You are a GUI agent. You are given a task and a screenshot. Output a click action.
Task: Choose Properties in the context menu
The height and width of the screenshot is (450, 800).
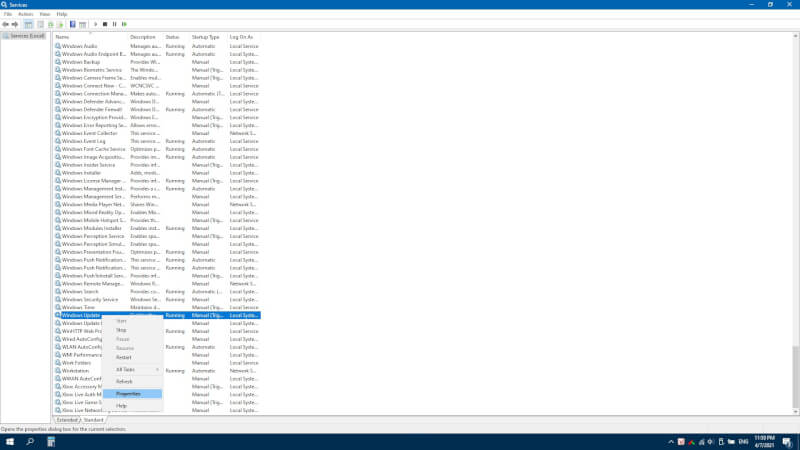[x=132, y=393]
